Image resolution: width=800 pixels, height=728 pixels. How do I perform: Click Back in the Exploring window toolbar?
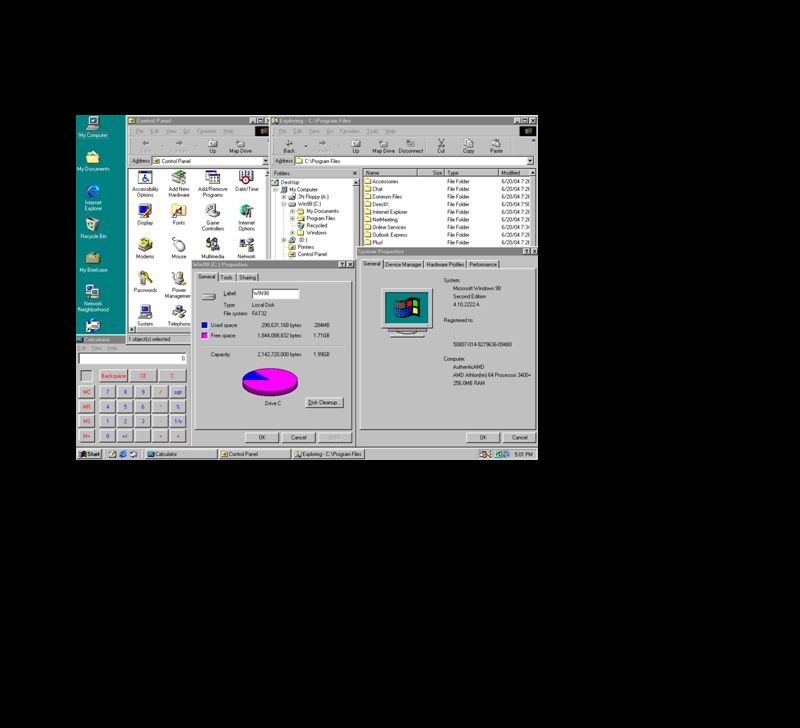point(289,146)
